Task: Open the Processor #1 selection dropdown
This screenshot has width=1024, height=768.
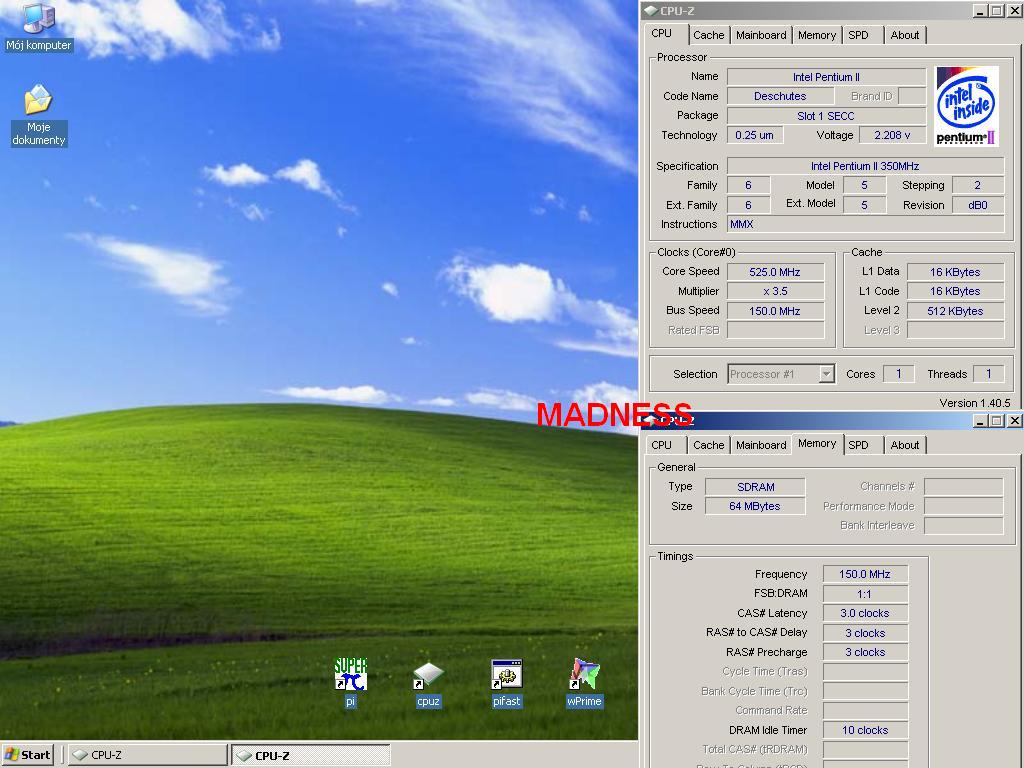Action: (x=827, y=374)
